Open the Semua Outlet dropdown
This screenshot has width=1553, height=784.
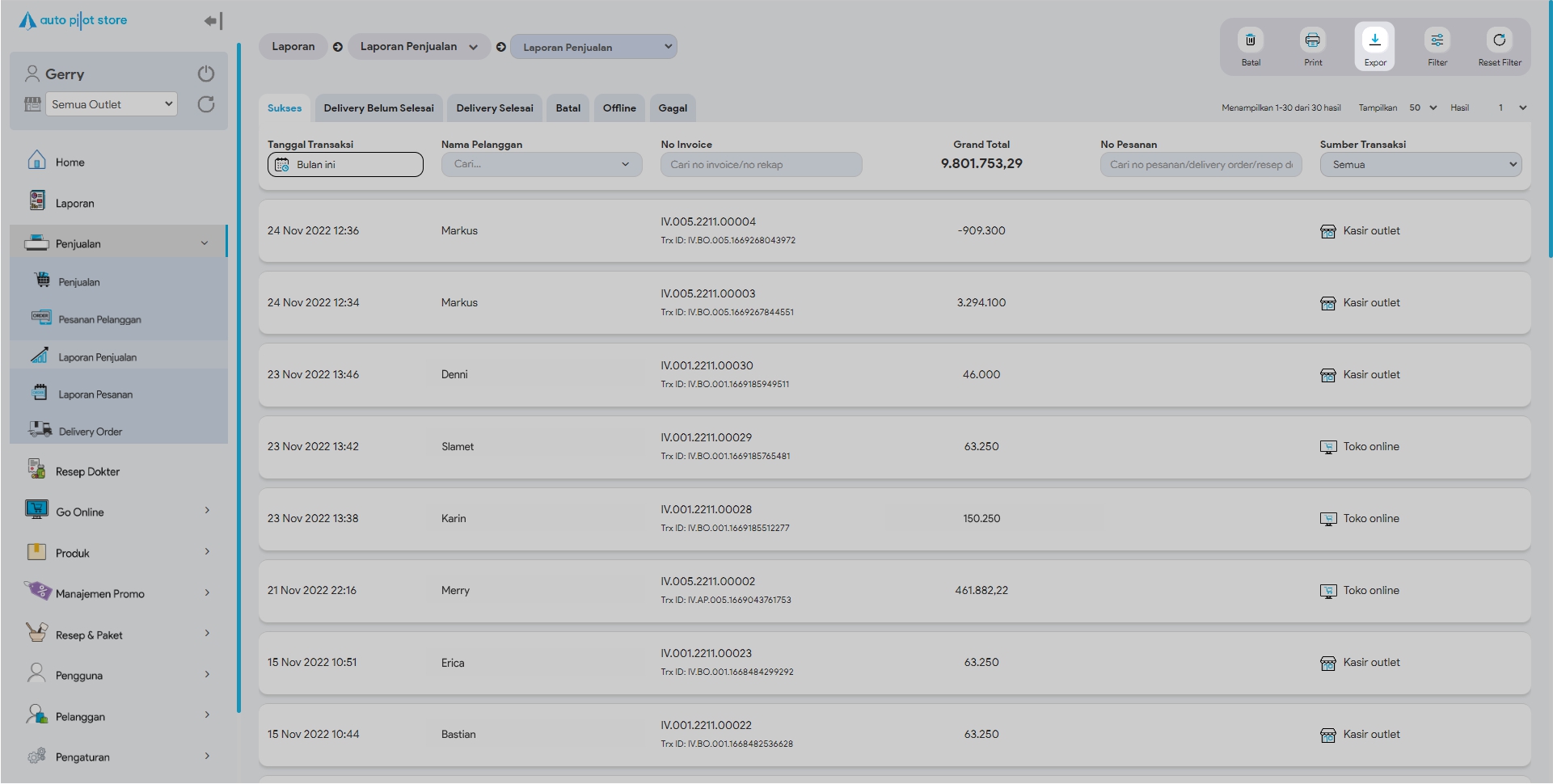(x=112, y=104)
